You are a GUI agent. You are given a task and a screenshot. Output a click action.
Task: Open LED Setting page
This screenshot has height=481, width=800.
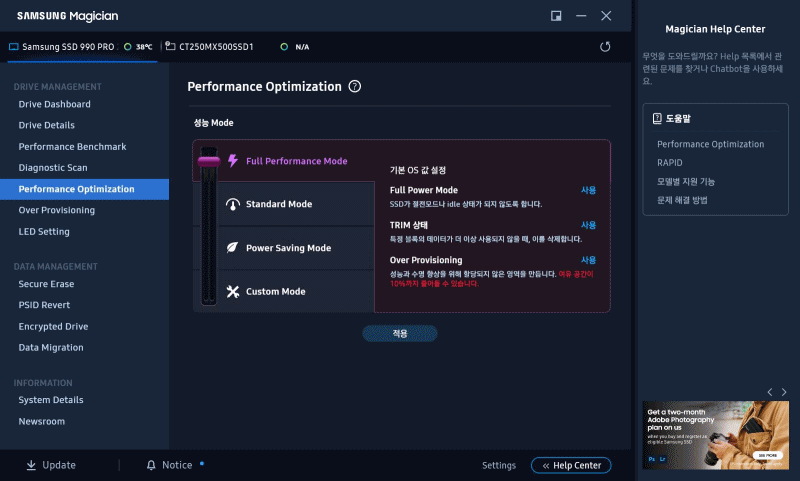pos(44,232)
